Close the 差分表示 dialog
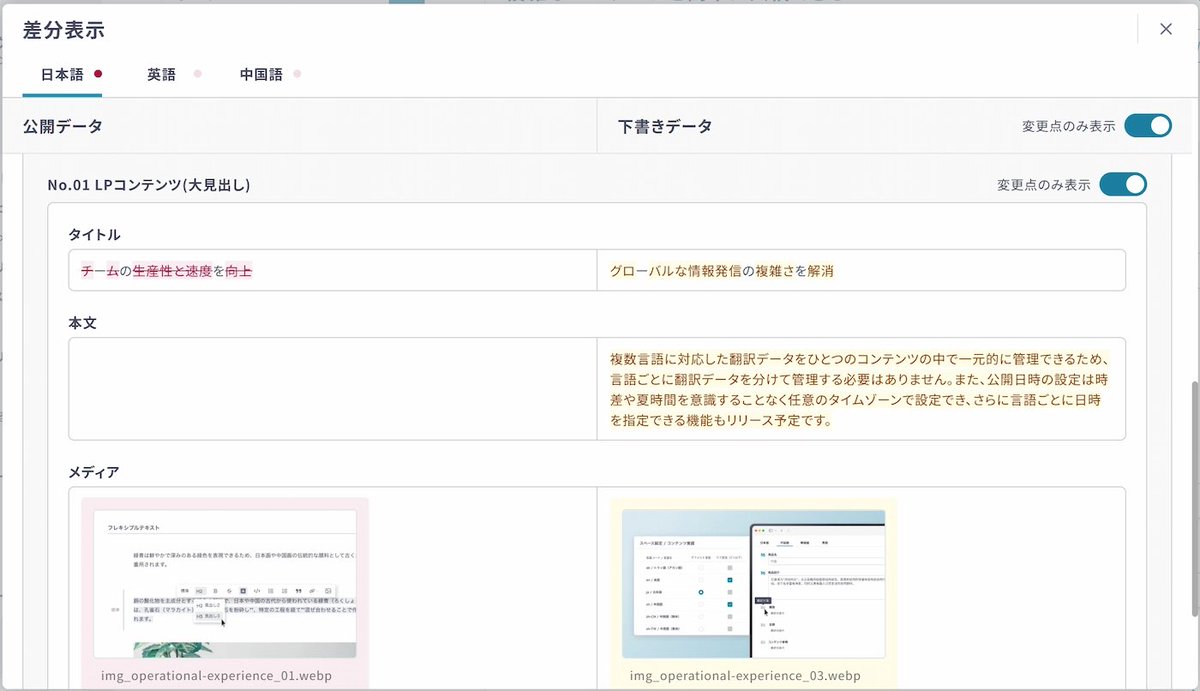The width and height of the screenshot is (1200, 691). tap(1165, 29)
